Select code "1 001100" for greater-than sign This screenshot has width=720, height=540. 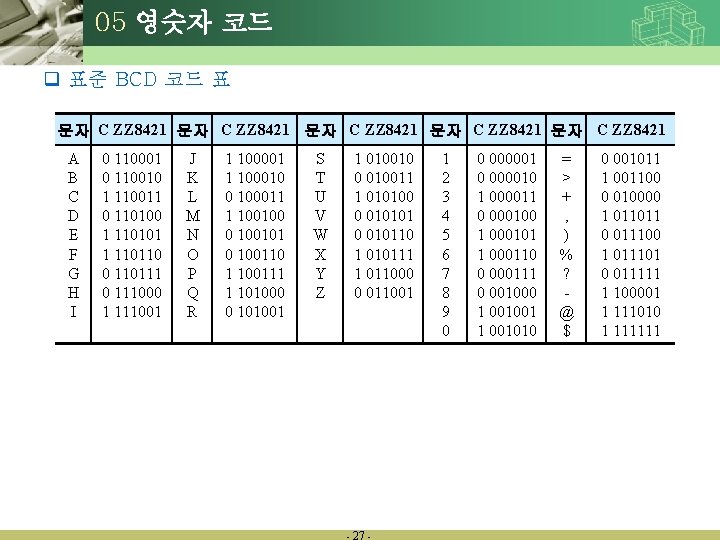coord(630,178)
